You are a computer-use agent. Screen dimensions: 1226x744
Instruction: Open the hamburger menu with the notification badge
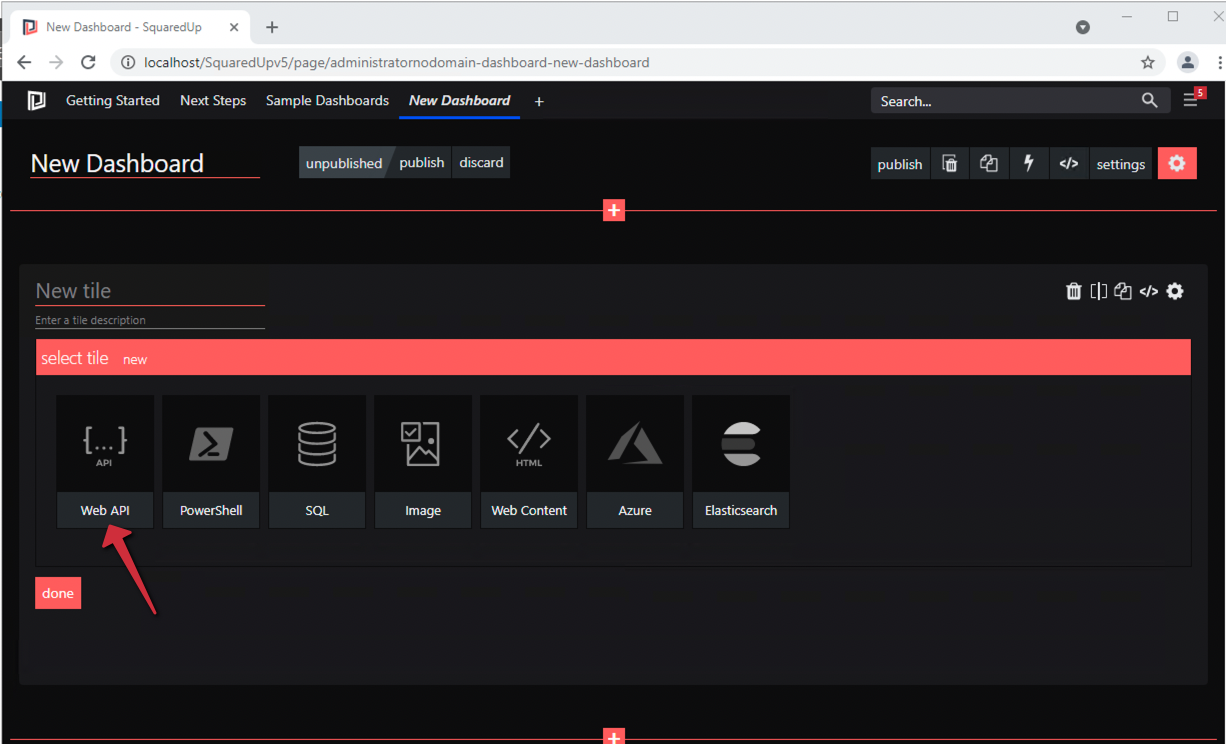click(x=1191, y=100)
